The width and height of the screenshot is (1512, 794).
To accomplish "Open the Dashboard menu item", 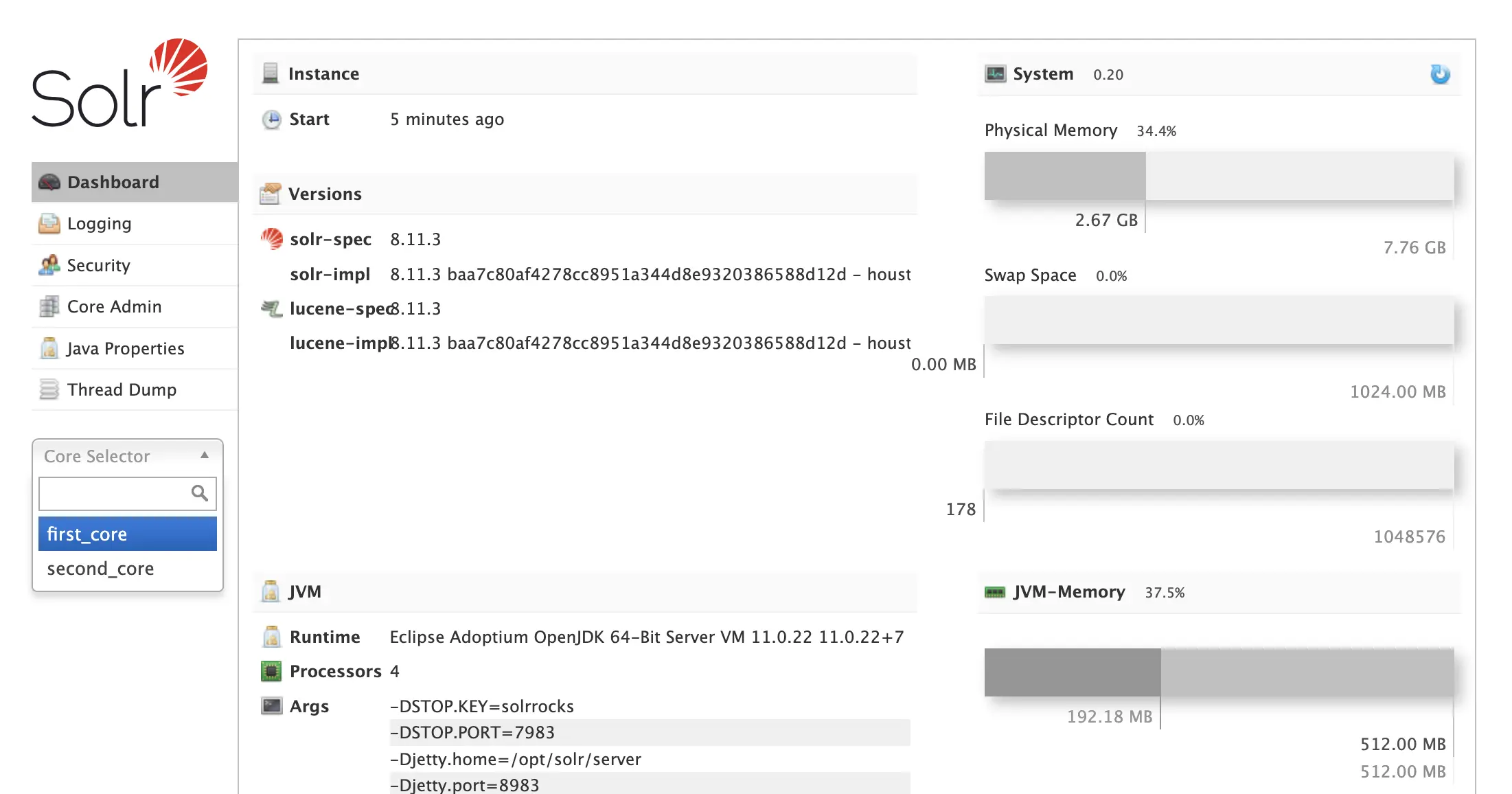I will (135, 182).
